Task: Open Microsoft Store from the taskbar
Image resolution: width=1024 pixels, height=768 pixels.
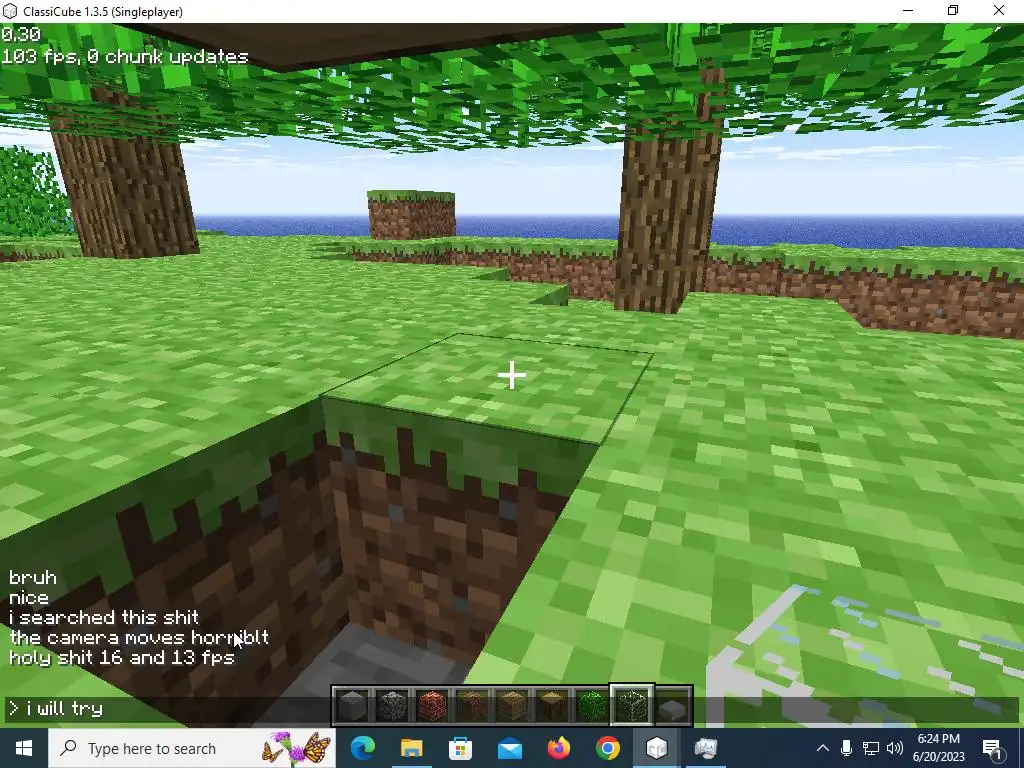Action: coord(460,748)
